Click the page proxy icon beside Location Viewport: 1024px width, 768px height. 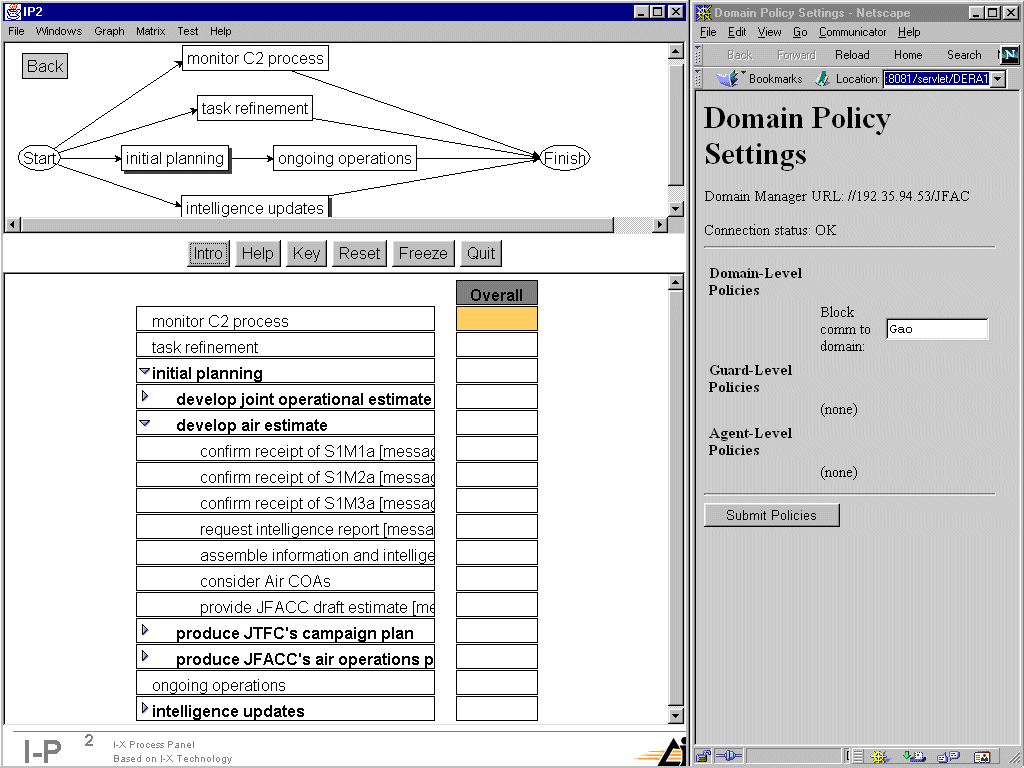(822, 79)
